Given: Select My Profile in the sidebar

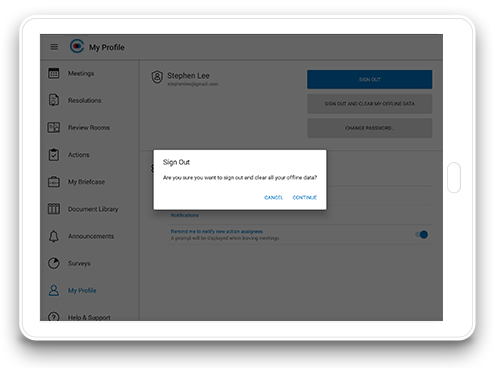Looking at the screenshot, I should pos(82,291).
